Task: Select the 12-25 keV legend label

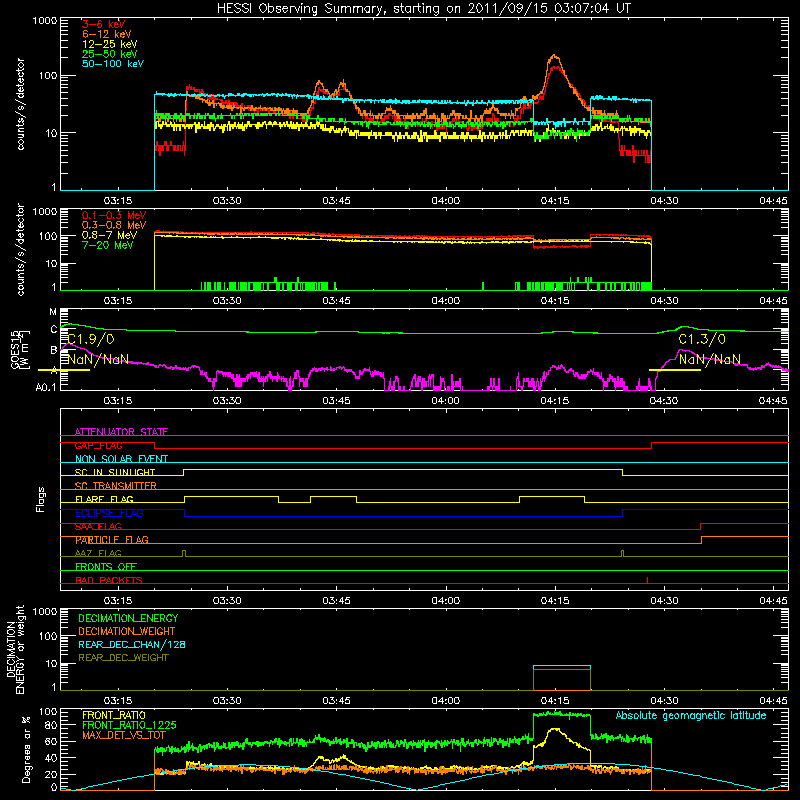Action: (110, 44)
